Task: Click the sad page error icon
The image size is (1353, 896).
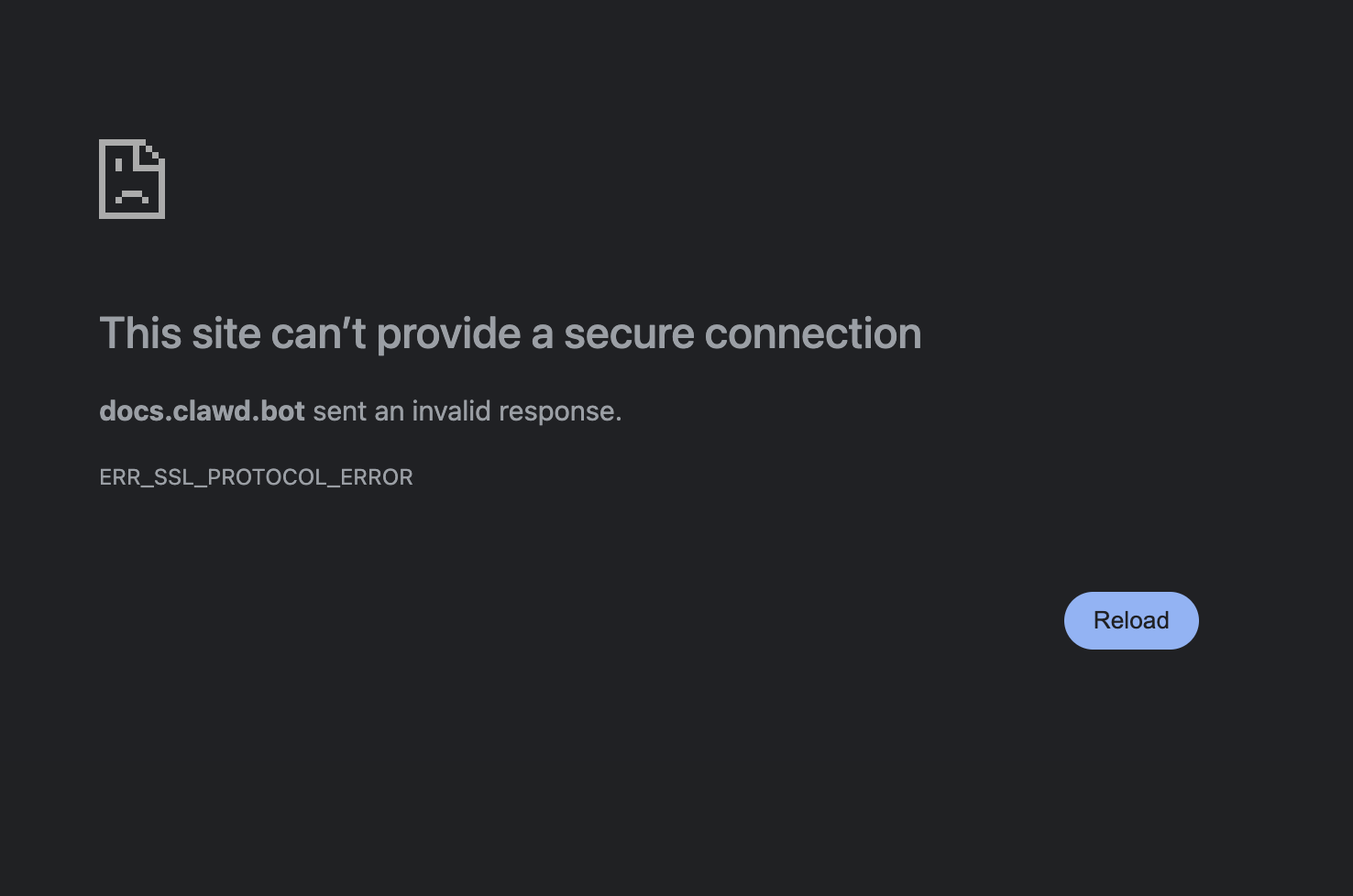Action: tap(131, 179)
